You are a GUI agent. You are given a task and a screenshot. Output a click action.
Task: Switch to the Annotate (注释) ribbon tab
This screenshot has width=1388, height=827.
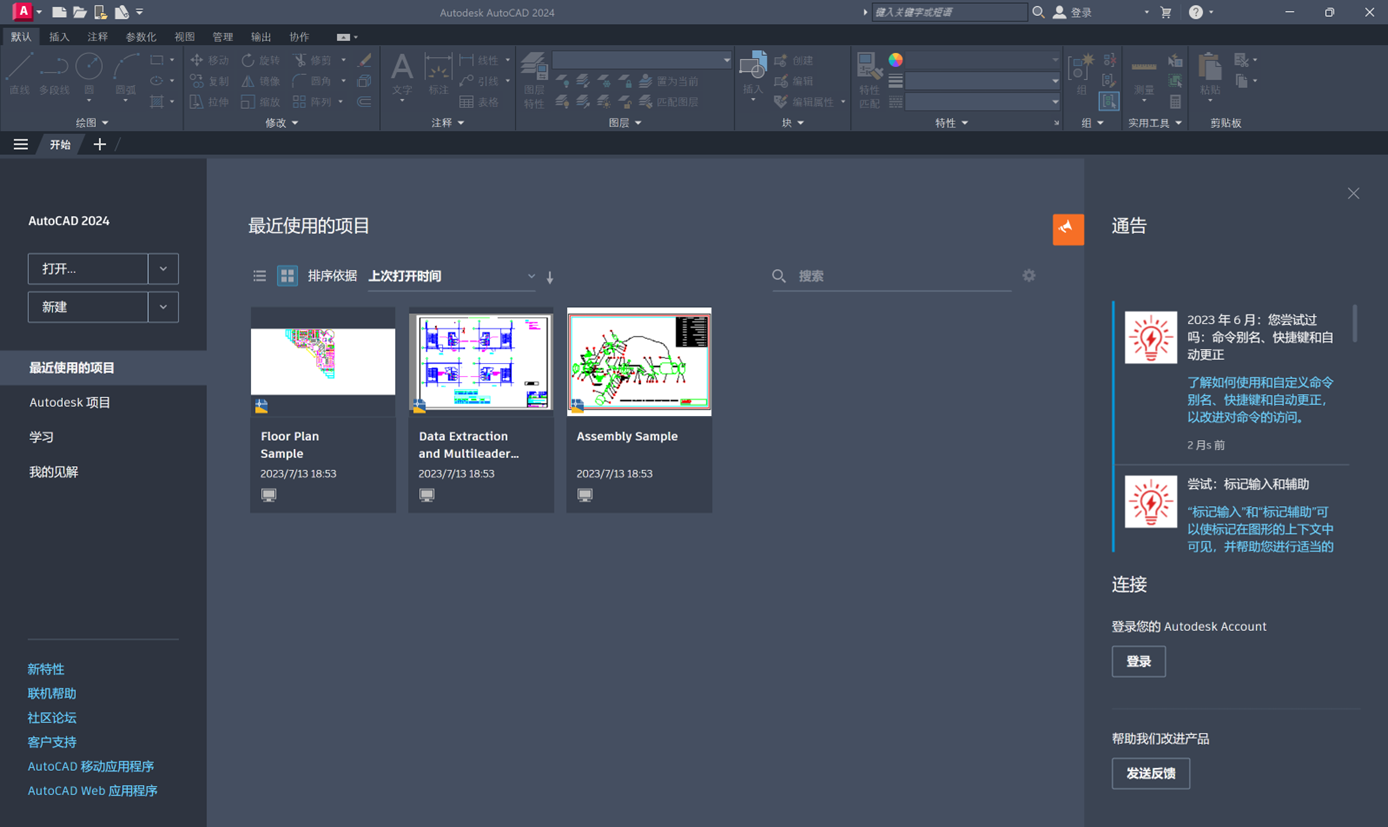pyautogui.click(x=97, y=37)
